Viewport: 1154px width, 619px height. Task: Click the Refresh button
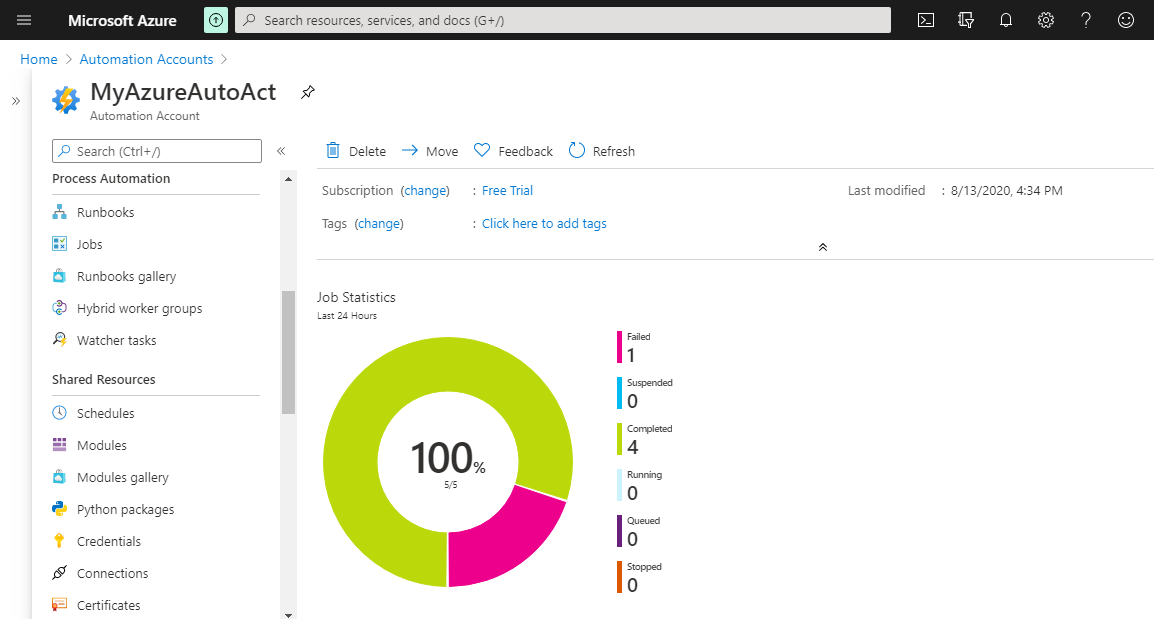(602, 151)
